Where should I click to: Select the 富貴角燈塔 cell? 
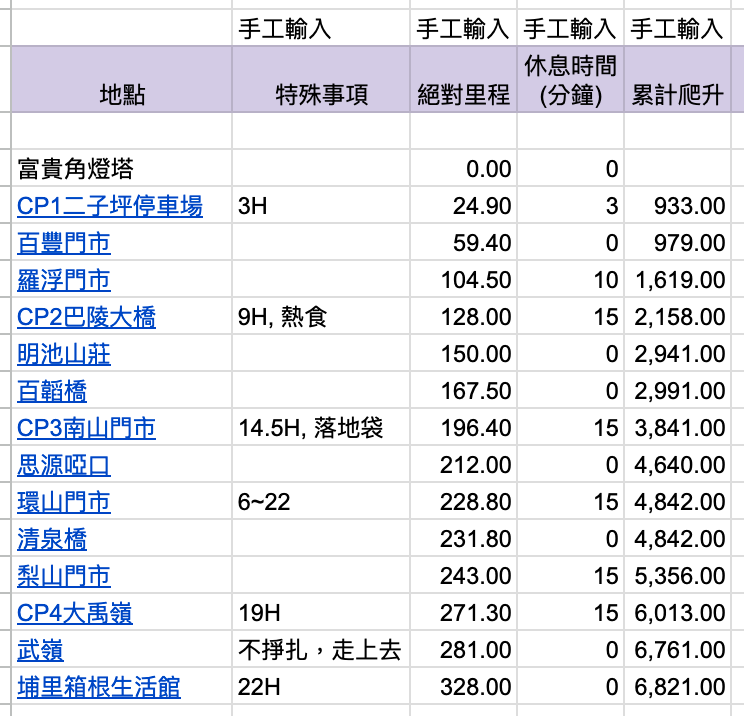(x=121, y=168)
